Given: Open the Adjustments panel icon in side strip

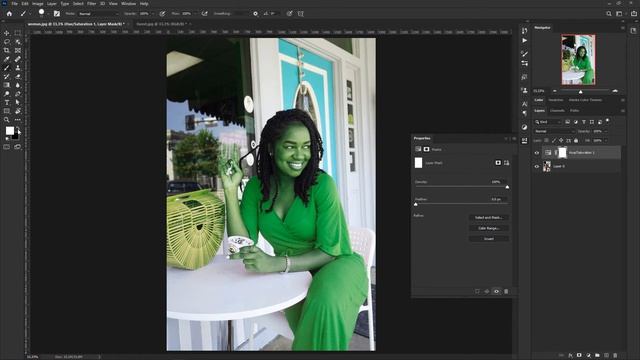Looking at the screenshot, I should click(524, 127).
